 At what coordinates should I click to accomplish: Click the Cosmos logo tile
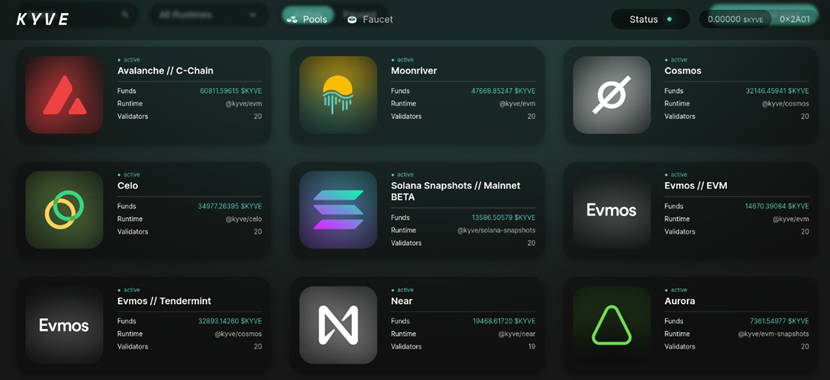click(x=611, y=95)
